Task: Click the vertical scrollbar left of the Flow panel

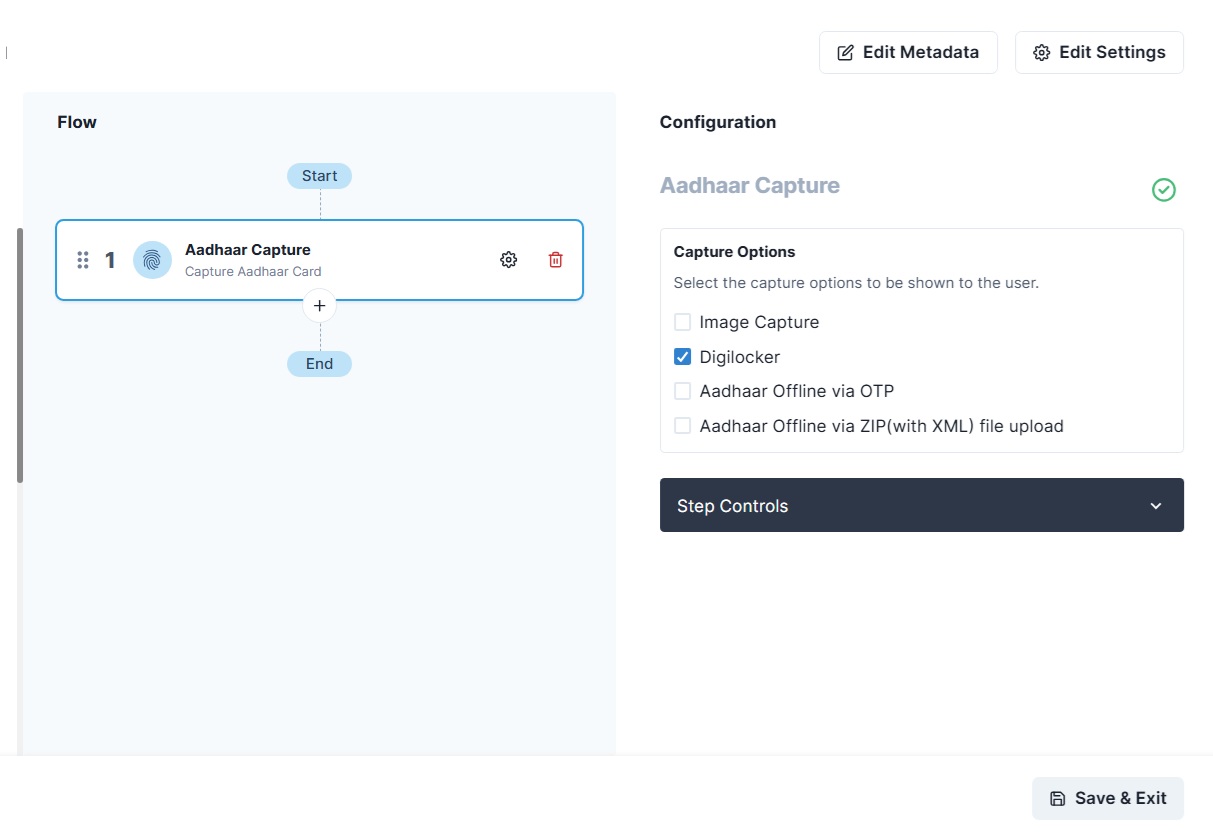Action: [x=20, y=355]
